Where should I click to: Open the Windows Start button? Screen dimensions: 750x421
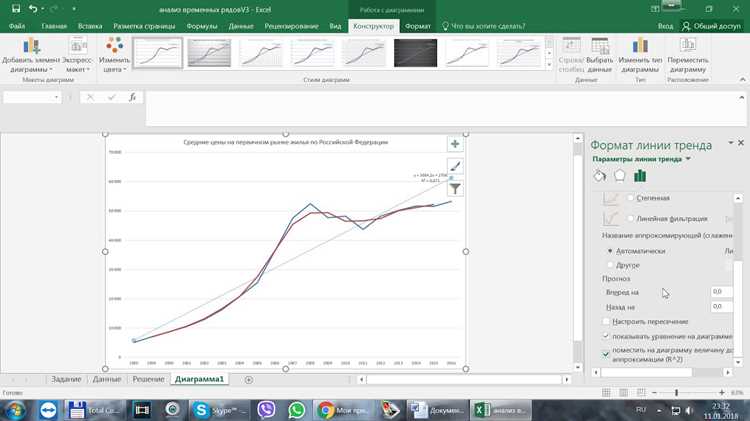tap(15, 410)
